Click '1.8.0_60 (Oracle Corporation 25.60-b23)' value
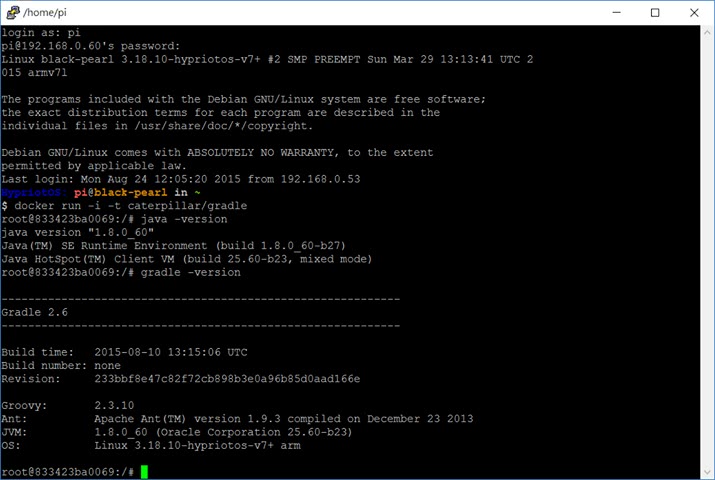 [223, 432]
